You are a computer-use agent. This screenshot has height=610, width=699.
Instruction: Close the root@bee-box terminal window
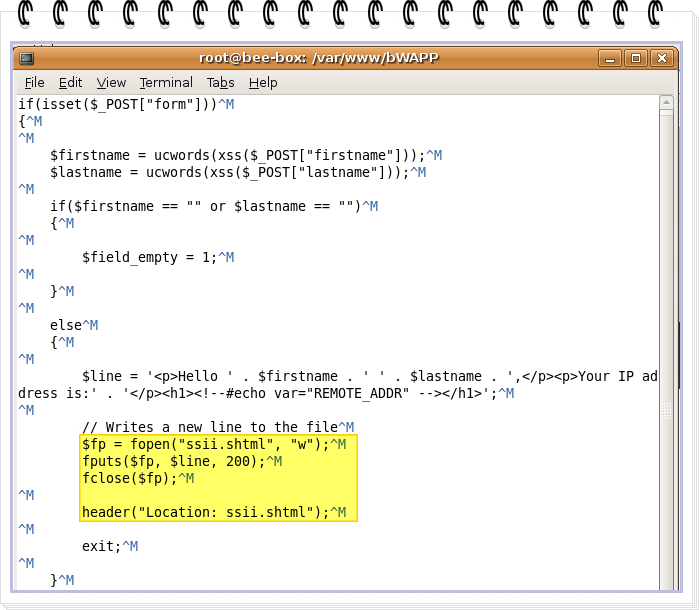(662, 58)
